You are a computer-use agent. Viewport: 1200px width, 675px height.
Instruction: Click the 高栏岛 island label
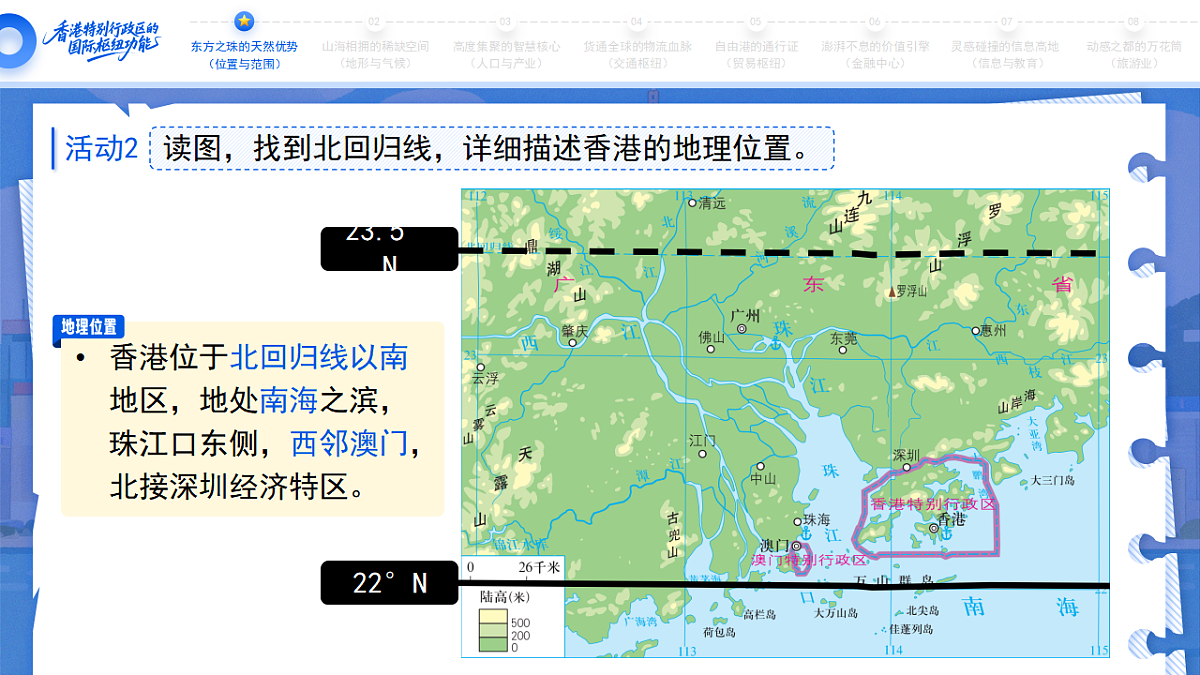pyautogui.click(x=760, y=615)
